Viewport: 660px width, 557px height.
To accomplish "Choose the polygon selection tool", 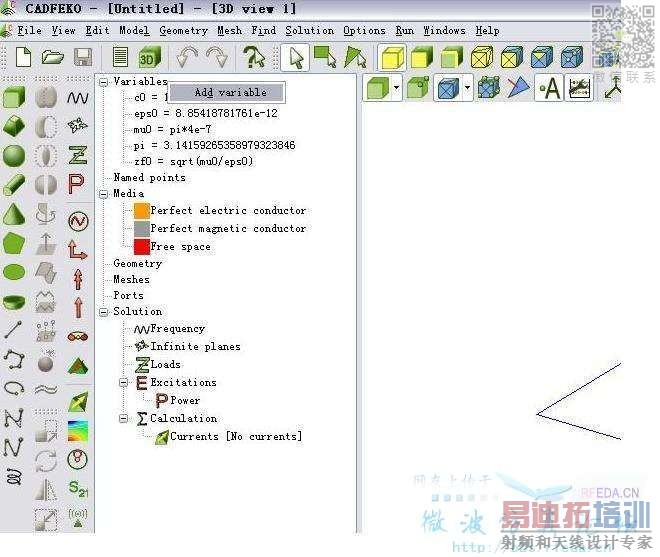I will click(x=355, y=57).
